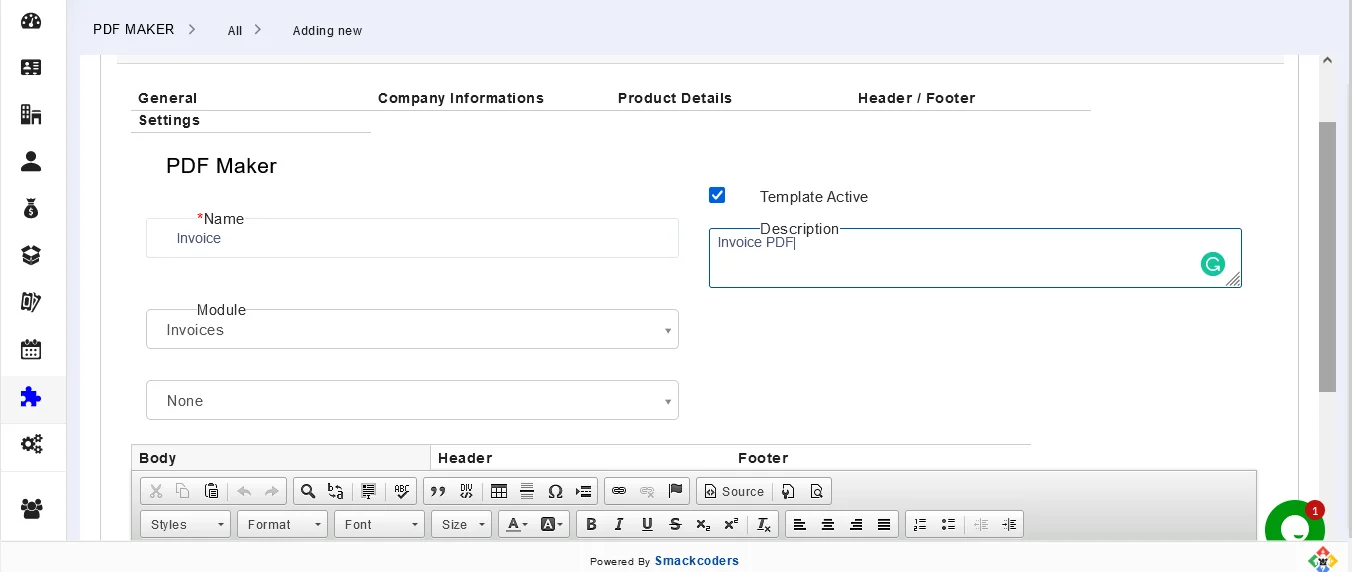This screenshot has width=1352, height=572.
Task: Open the Smackcoders link in footer
Action: [x=696, y=561]
